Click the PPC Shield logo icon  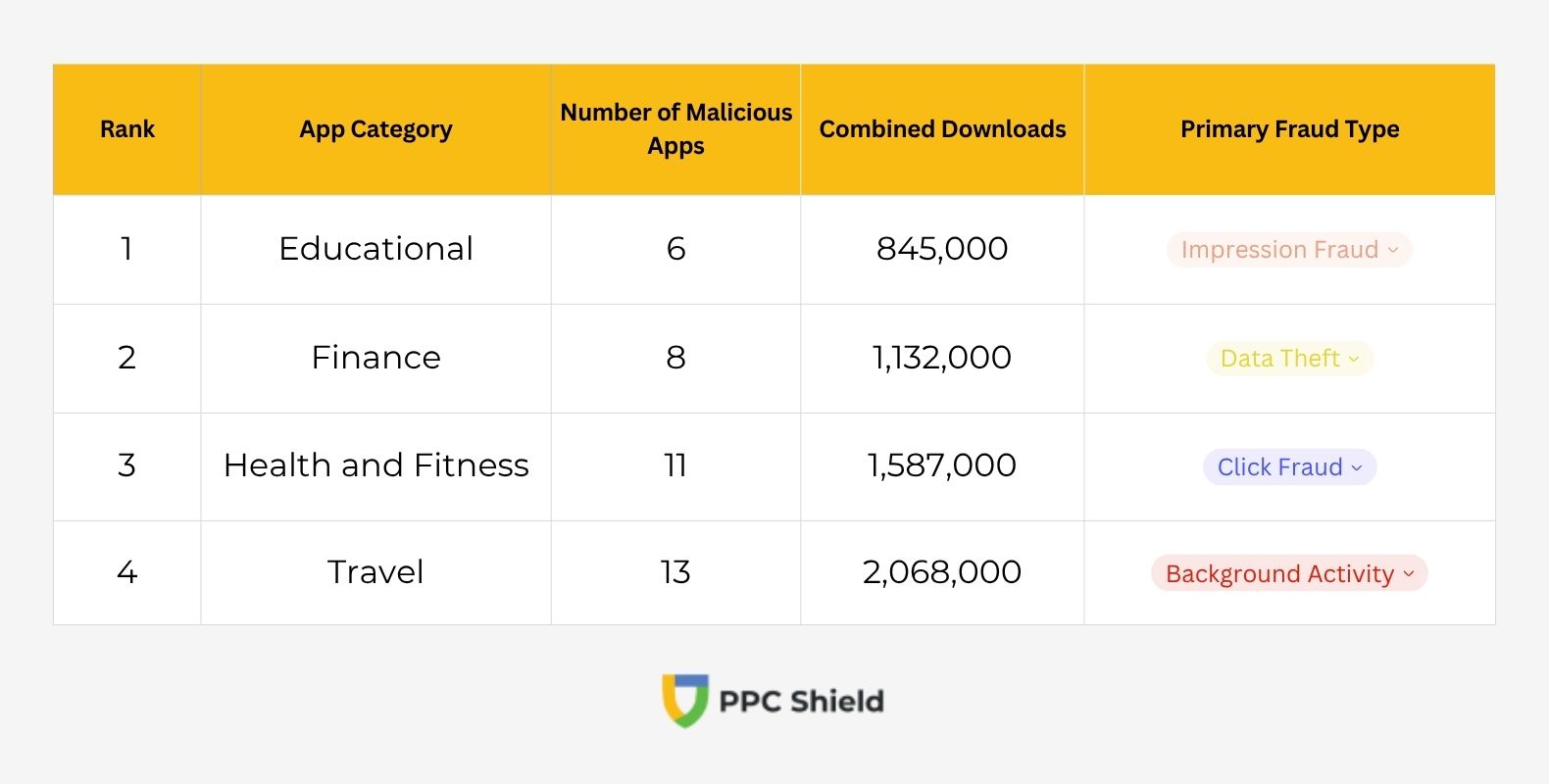coord(684,700)
